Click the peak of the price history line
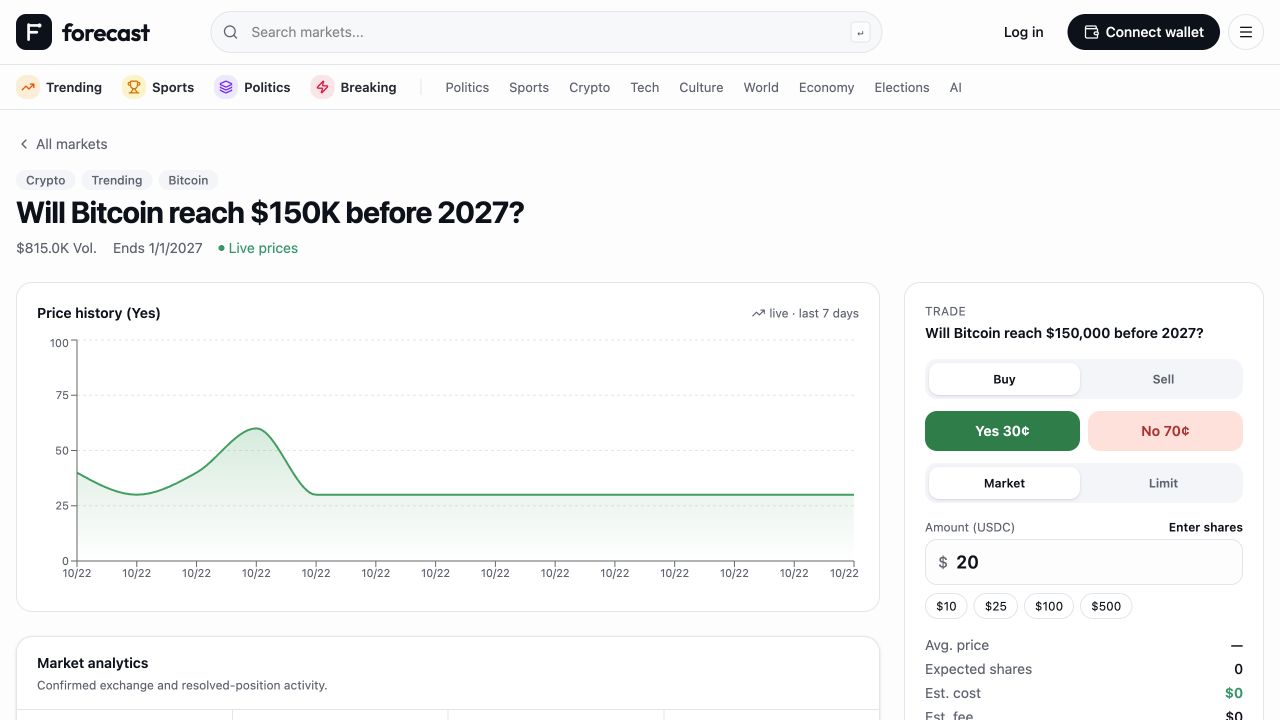Screen dimensions: 1280x720 point(257,429)
